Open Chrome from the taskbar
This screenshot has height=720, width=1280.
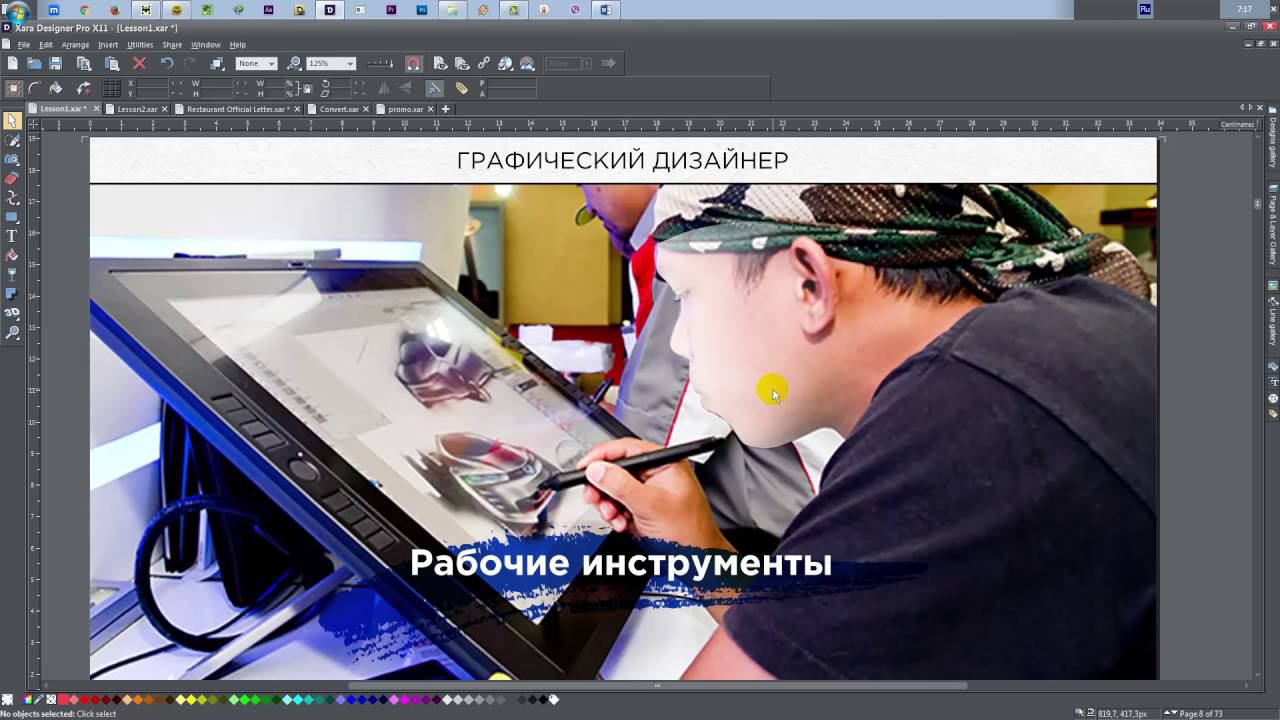[x=84, y=10]
